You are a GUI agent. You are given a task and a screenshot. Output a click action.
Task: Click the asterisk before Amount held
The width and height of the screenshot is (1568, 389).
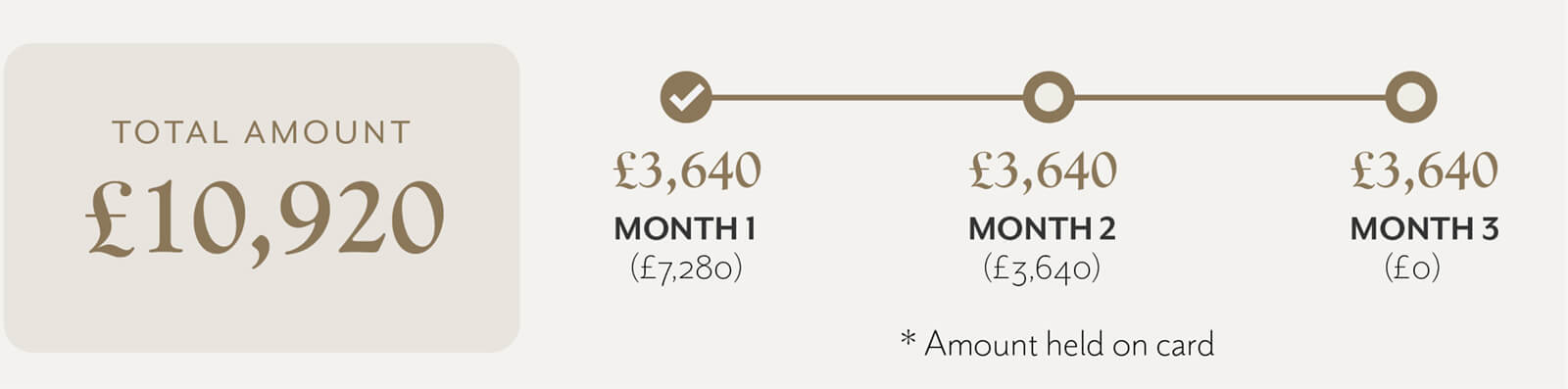tap(907, 338)
